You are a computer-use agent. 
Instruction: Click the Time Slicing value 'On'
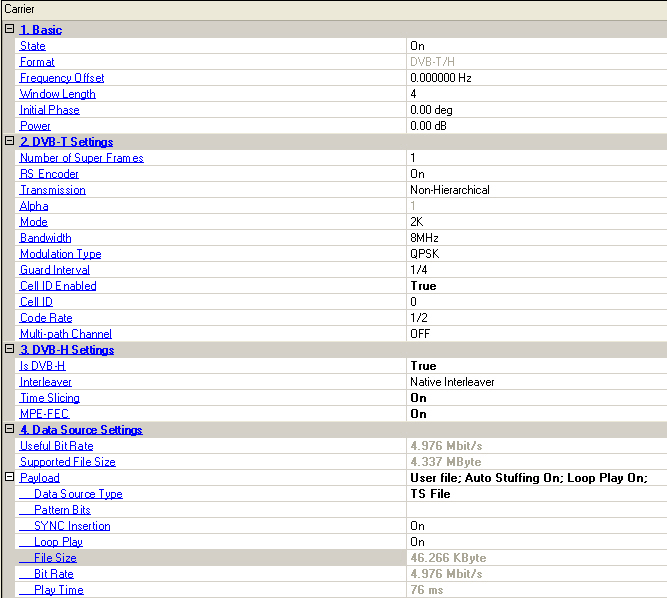tap(418, 398)
